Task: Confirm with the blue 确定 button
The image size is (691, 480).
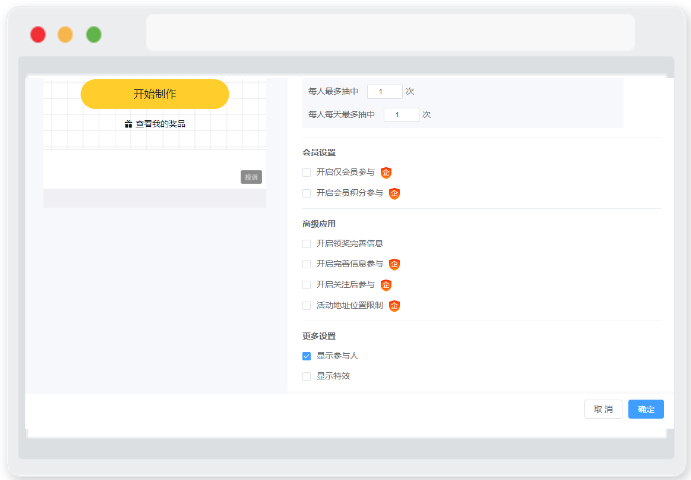Action: click(646, 409)
